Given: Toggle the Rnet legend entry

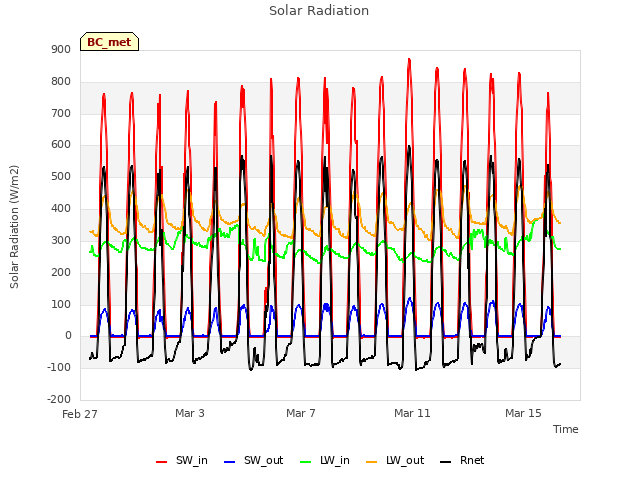Looking at the screenshot, I should [x=462, y=460].
